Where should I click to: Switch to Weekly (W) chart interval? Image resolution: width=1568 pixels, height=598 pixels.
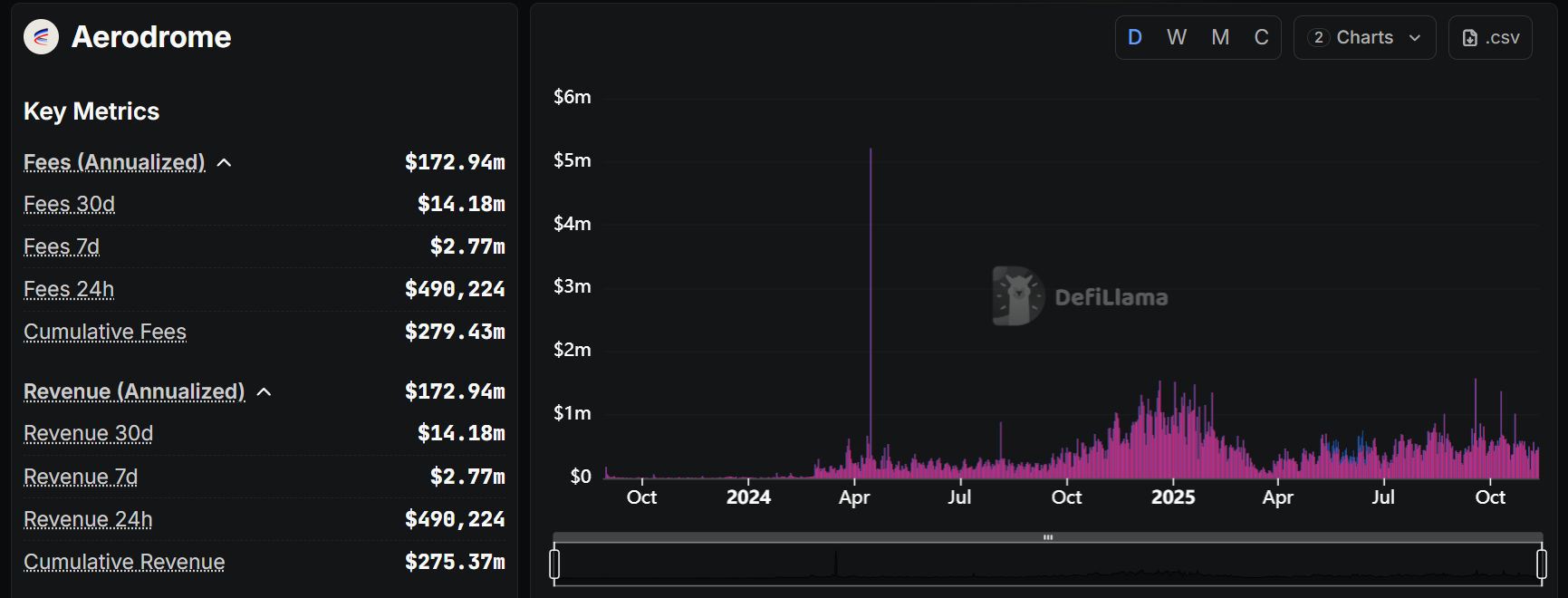[x=1176, y=37]
